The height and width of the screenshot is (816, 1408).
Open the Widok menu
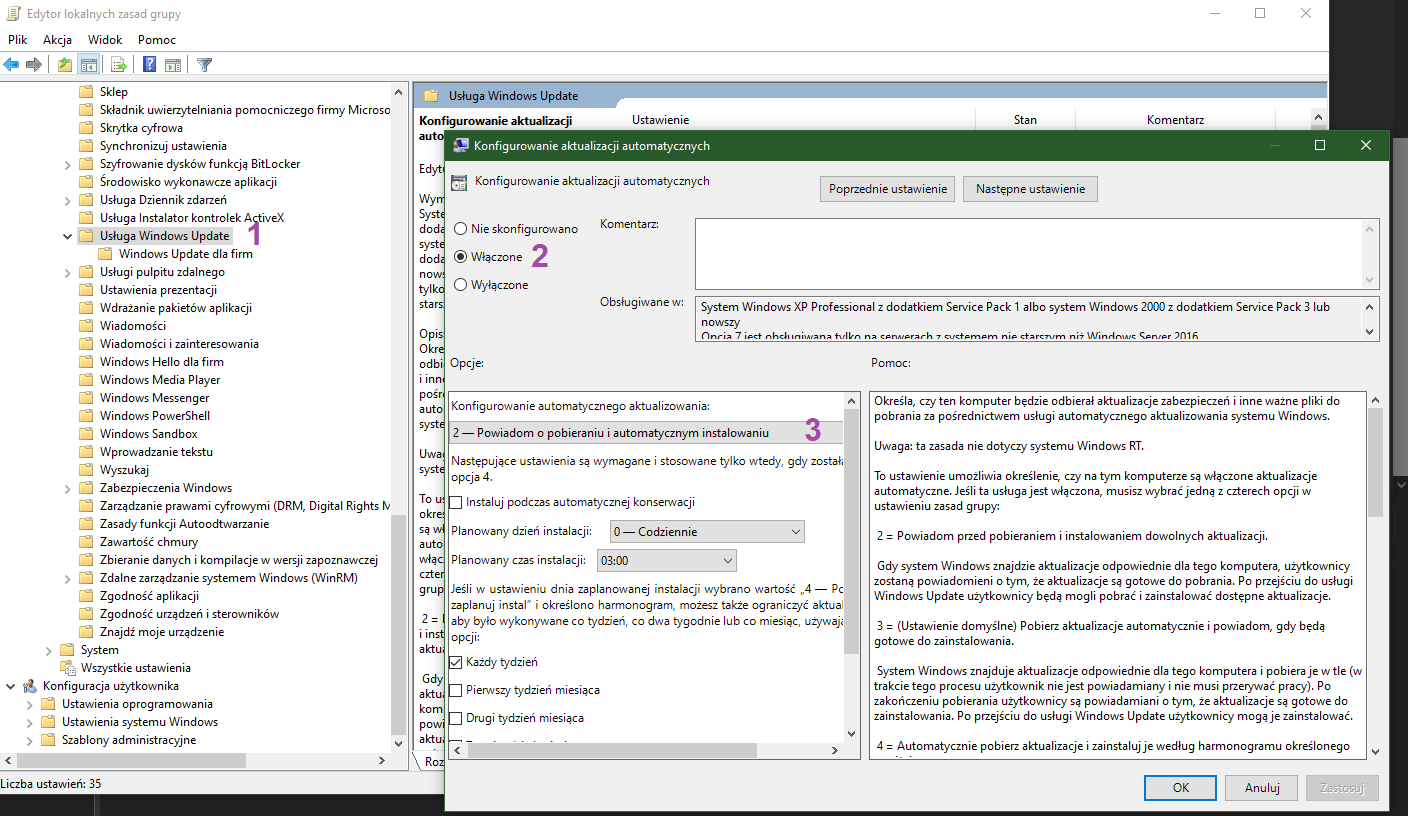pyautogui.click(x=105, y=40)
